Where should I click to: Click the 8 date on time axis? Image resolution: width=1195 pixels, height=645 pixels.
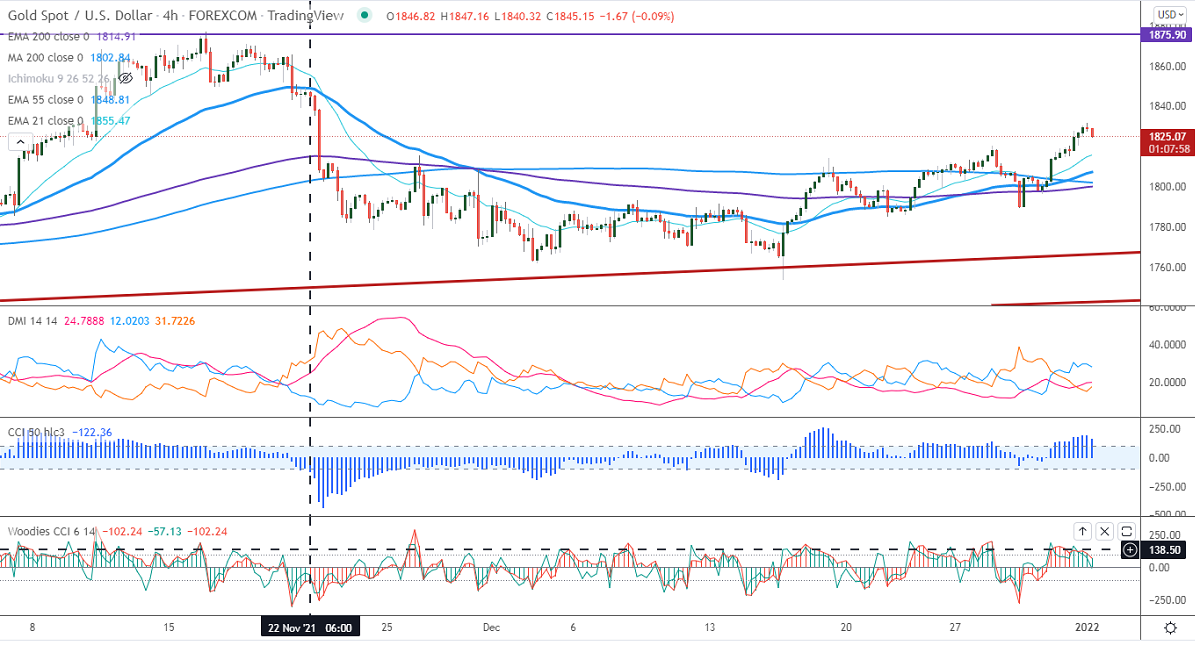(32, 627)
